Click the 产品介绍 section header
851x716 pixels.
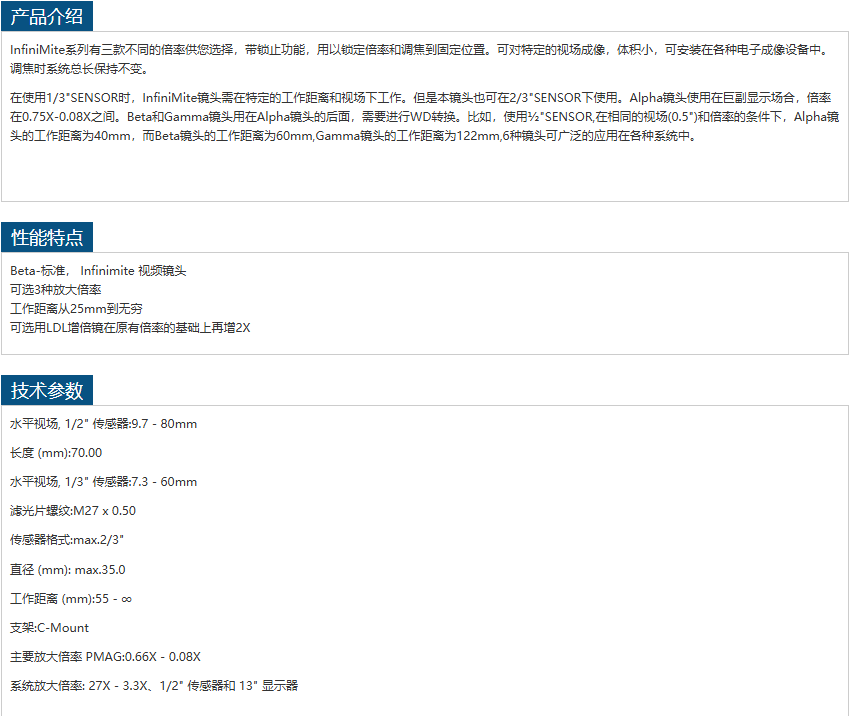pyautogui.click(x=47, y=15)
